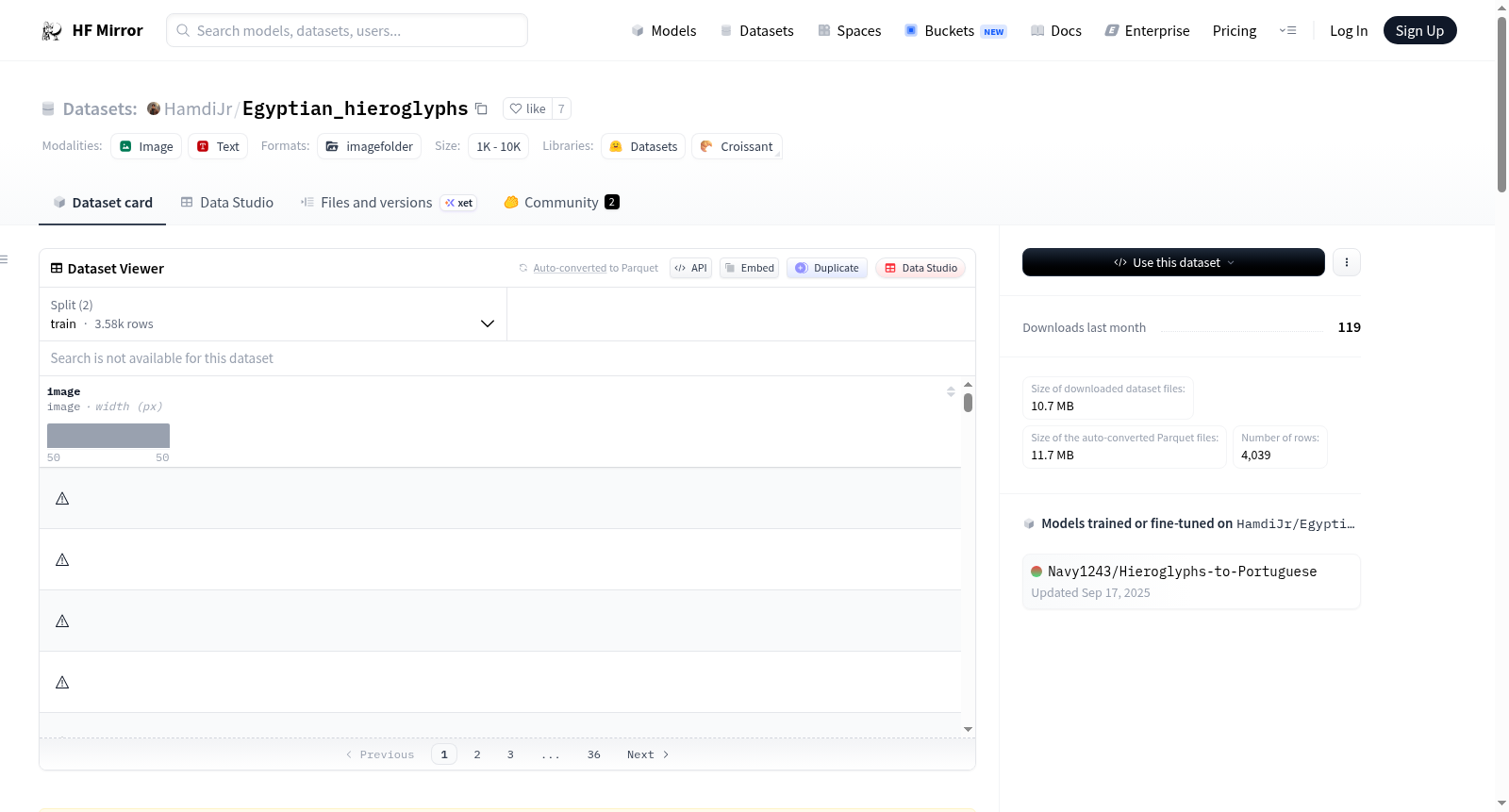Viewport: 1509px width, 812px height.
Task: Click the Egyptian_hieroglyphs dataset title
Action: coord(355,108)
